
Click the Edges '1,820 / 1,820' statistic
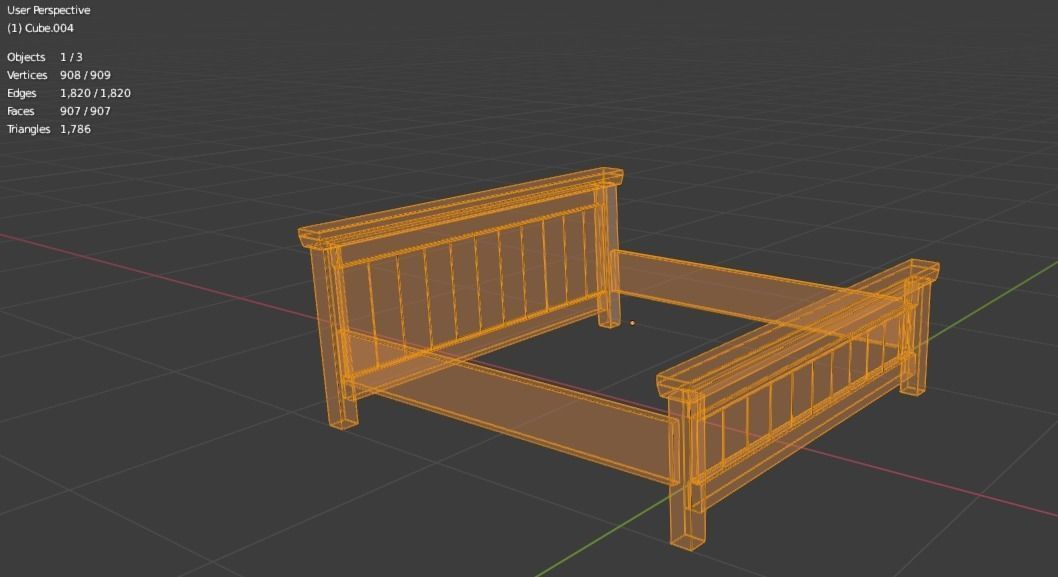point(95,93)
